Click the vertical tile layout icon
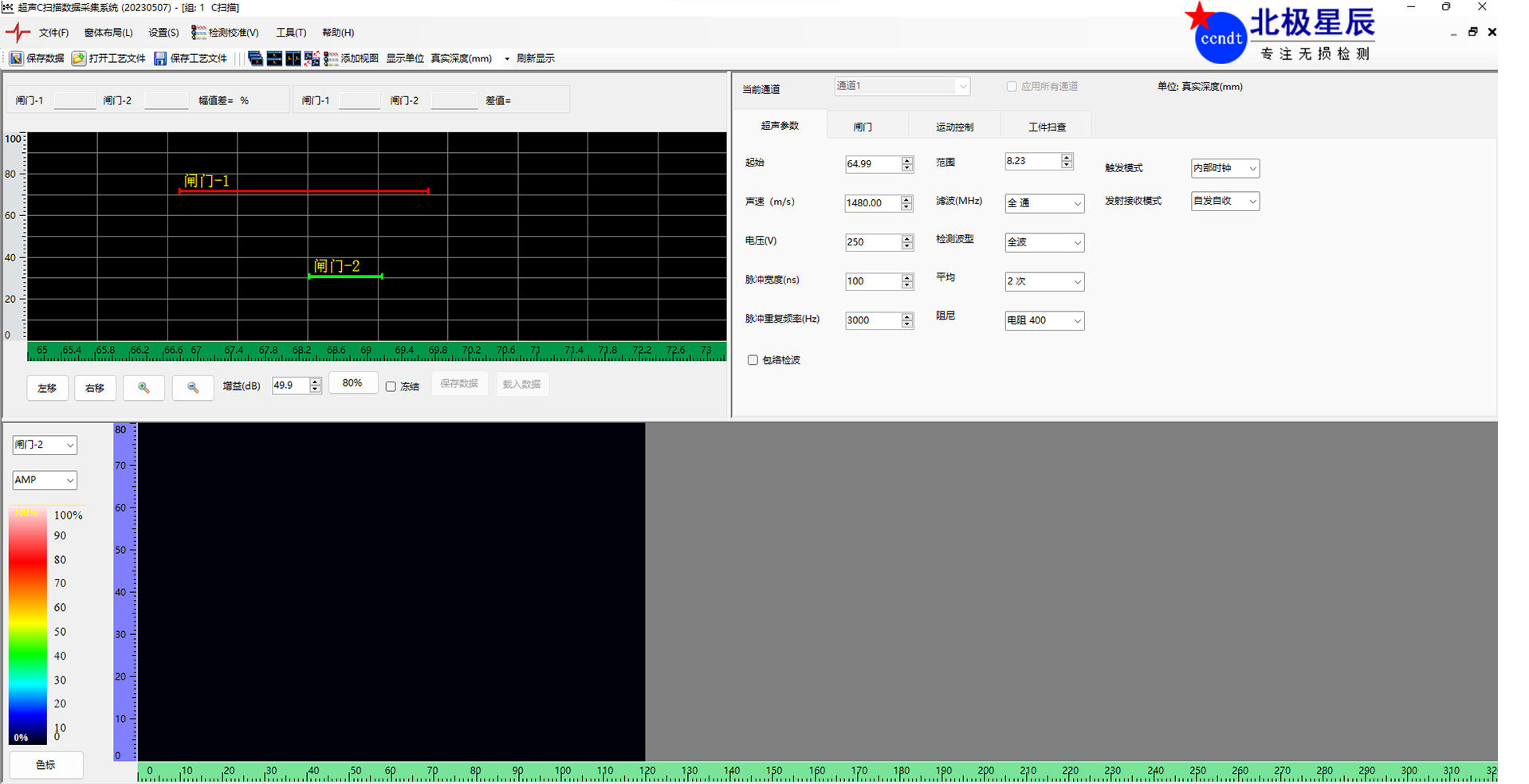 (x=293, y=58)
